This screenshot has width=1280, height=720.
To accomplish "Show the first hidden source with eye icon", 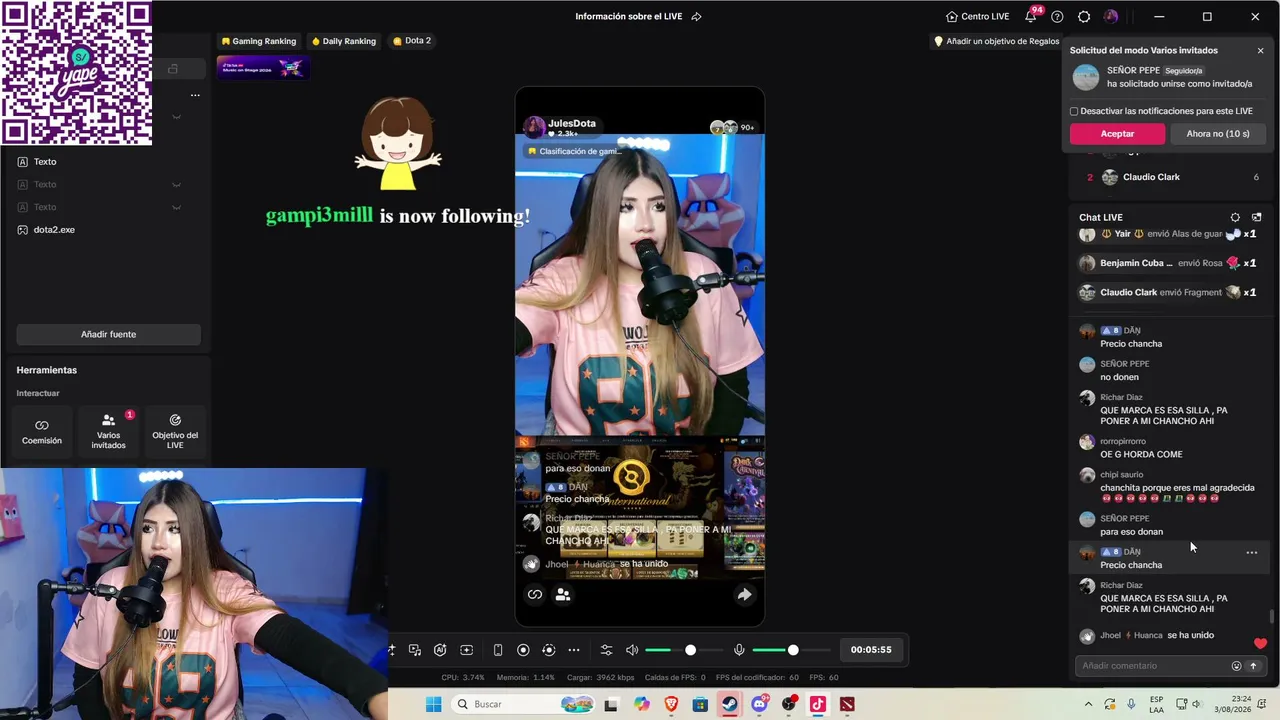I will 176,116.
